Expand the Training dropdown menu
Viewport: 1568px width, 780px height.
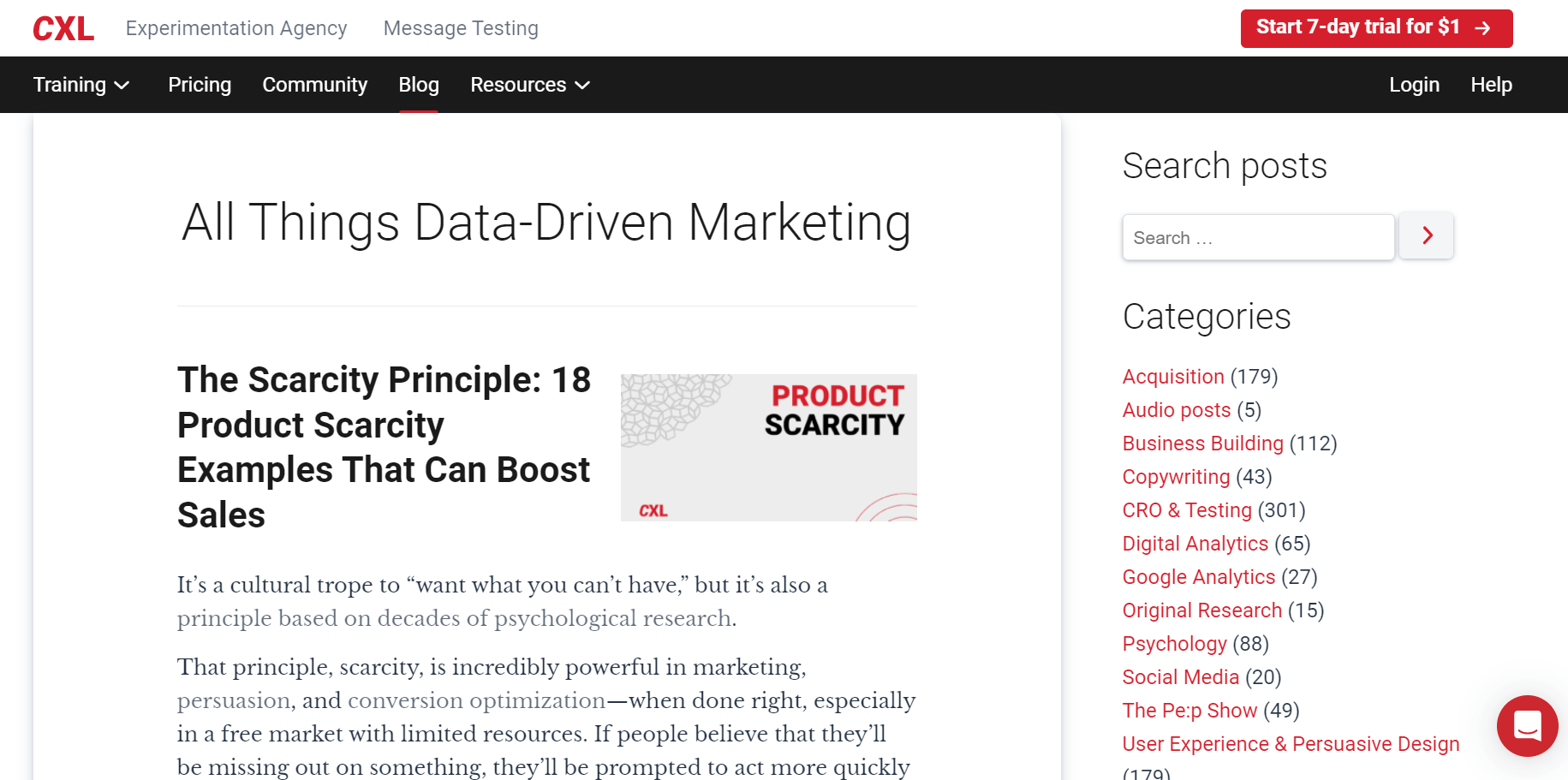tap(81, 85)
